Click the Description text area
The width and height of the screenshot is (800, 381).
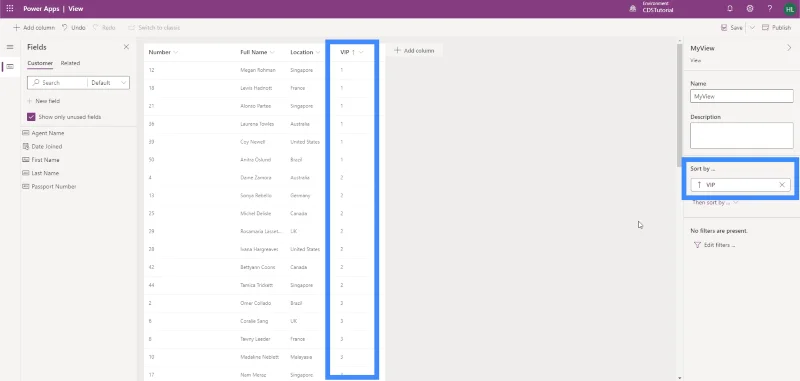coord(742,136)
